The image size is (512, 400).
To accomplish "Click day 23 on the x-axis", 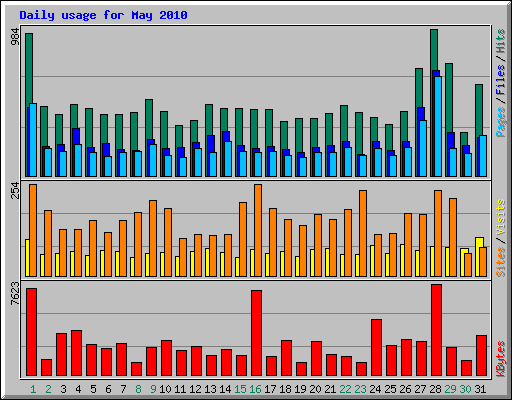I will pyautogui.click(x=360, y=389).
